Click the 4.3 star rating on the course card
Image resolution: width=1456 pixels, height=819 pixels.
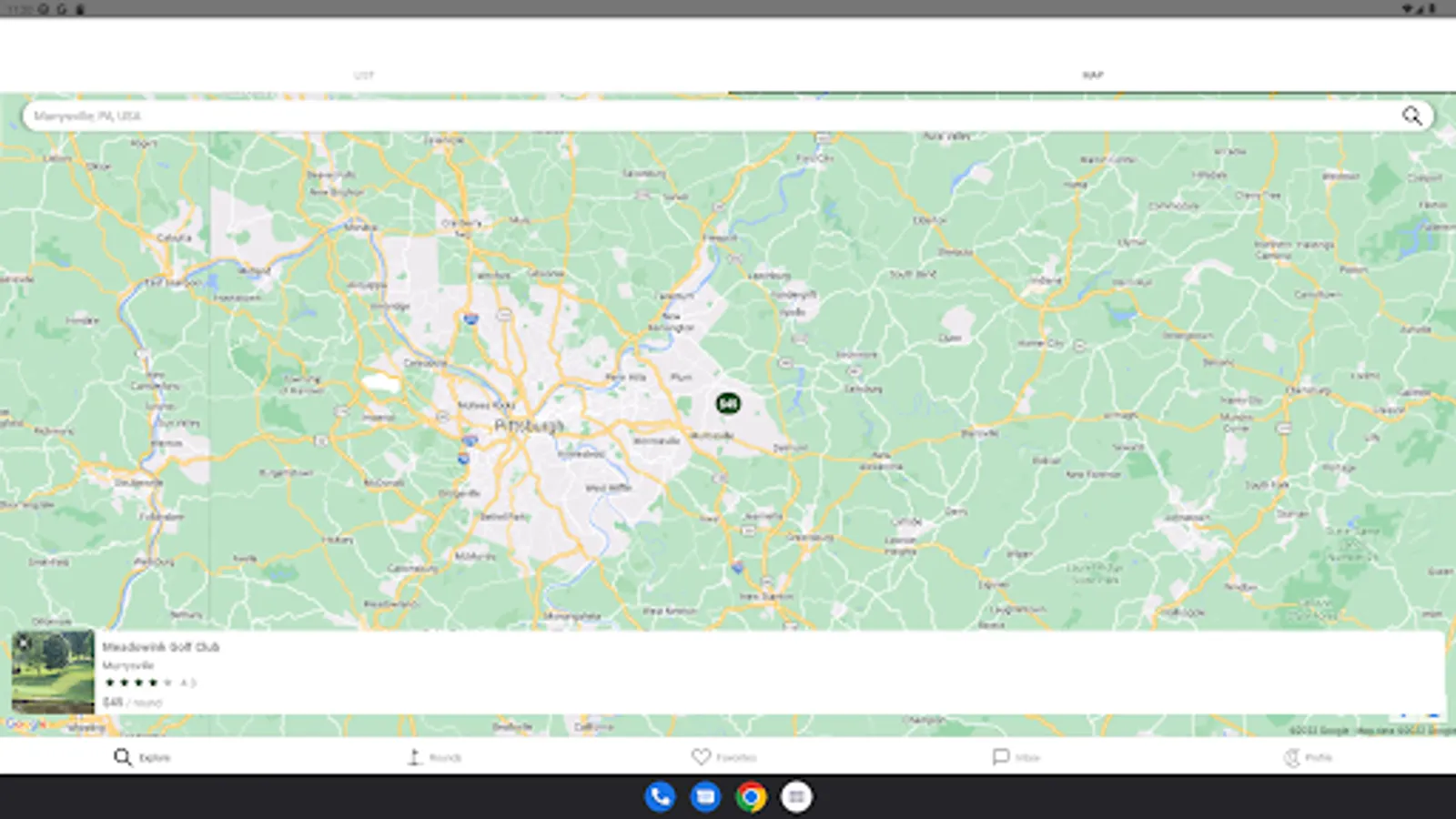tap(150, 682)
